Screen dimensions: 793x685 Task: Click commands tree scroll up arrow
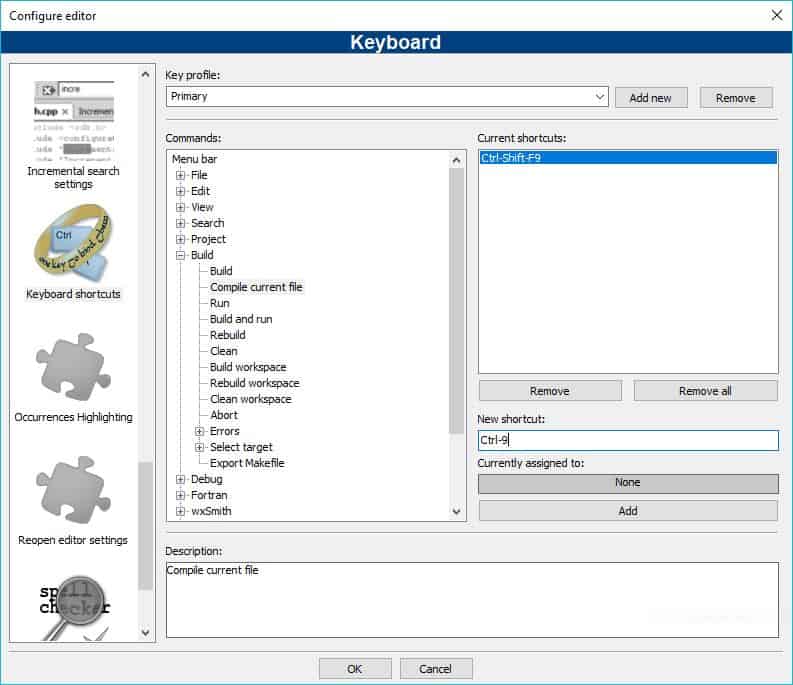(x=457, y=160)
